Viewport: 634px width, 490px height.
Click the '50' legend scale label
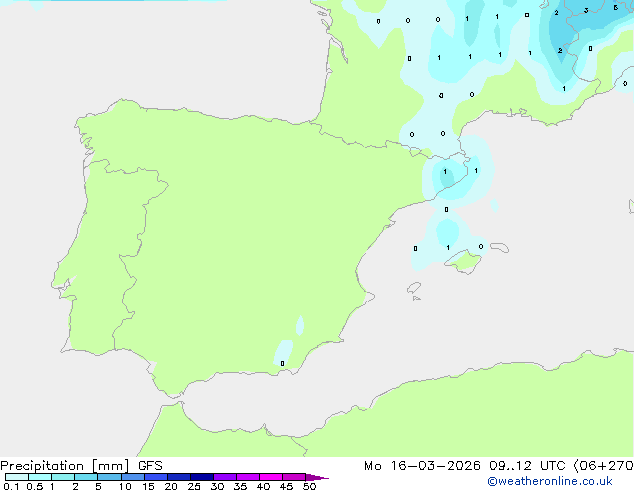pos(309,486)
